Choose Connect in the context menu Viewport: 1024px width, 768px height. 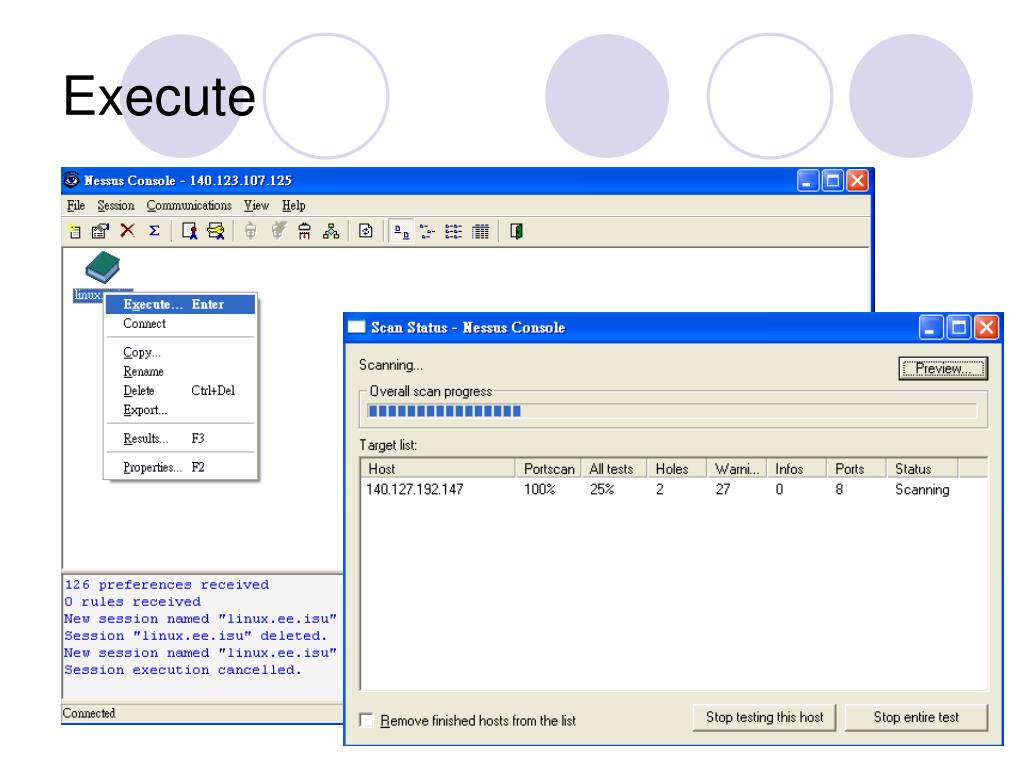[x=180, y=323]
